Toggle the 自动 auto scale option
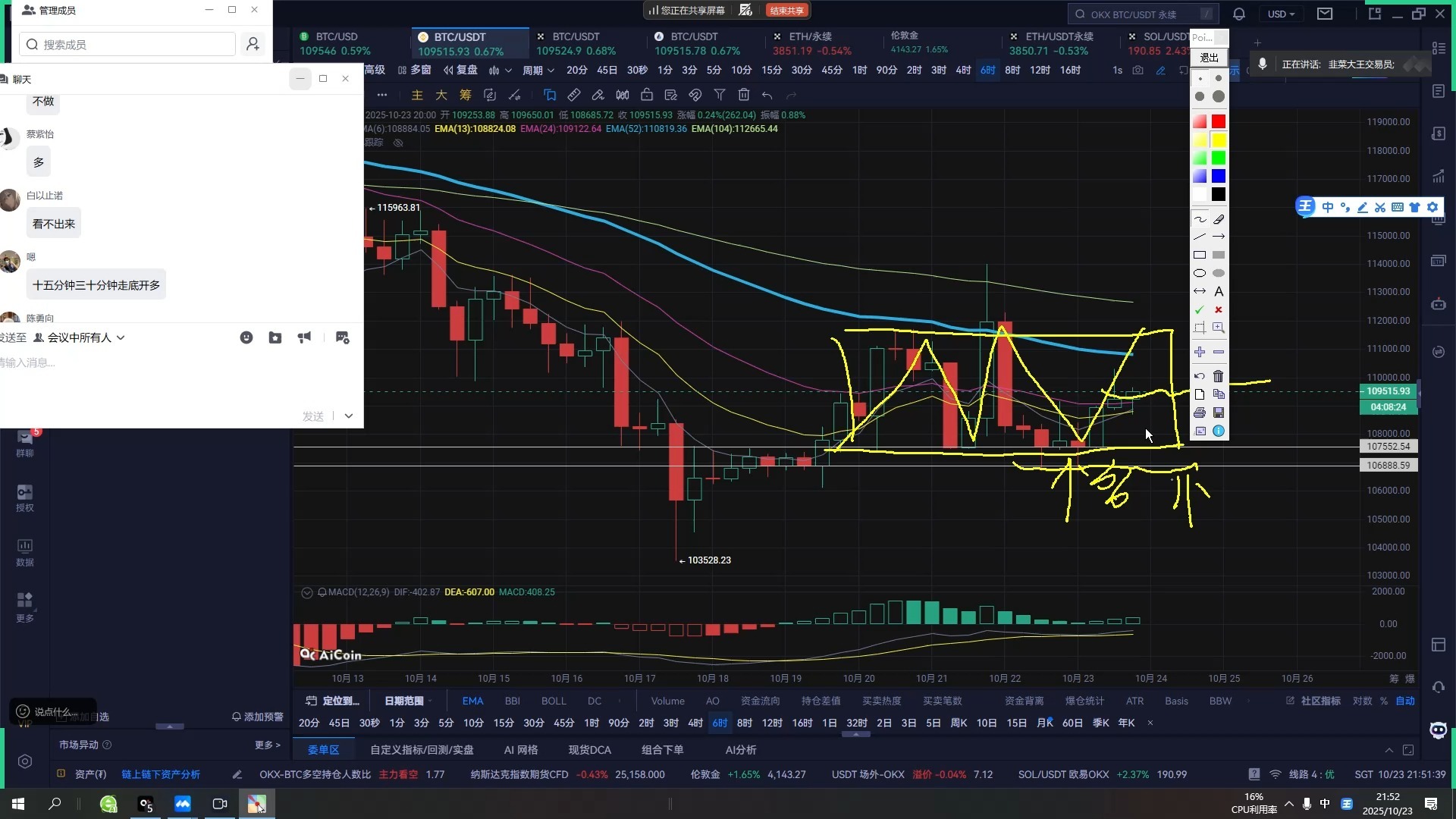The width and height of the screenshot is (1456, 819). pos(1405,701)
